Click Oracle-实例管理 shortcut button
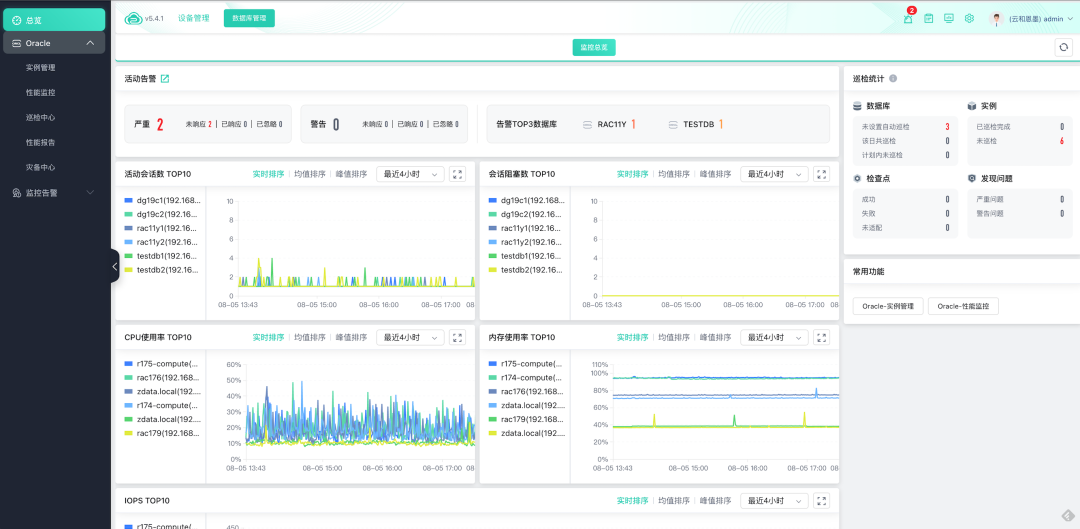This screenshot has width=1080, height=529. 888,307
